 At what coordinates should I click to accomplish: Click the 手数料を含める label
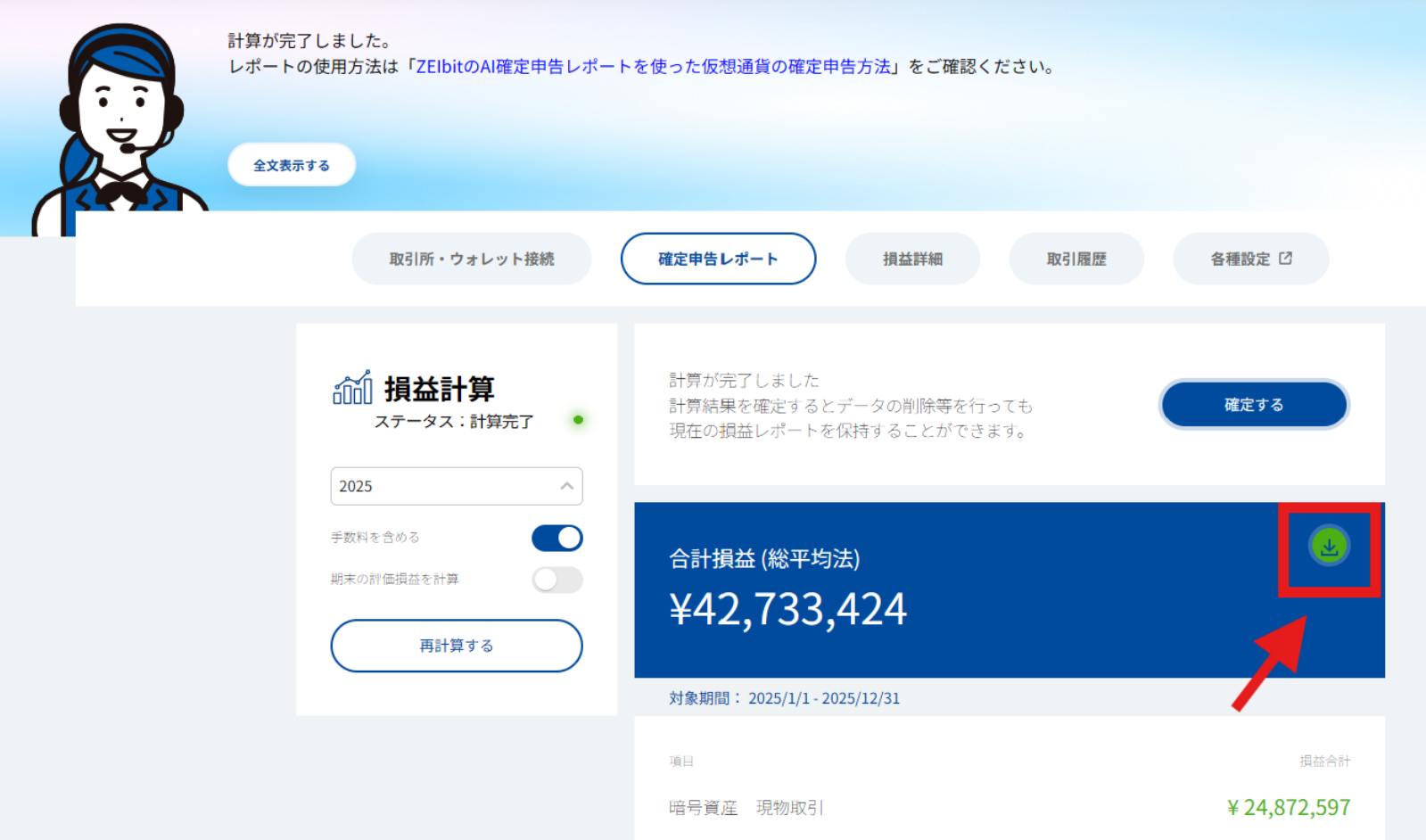coord(375,538)
